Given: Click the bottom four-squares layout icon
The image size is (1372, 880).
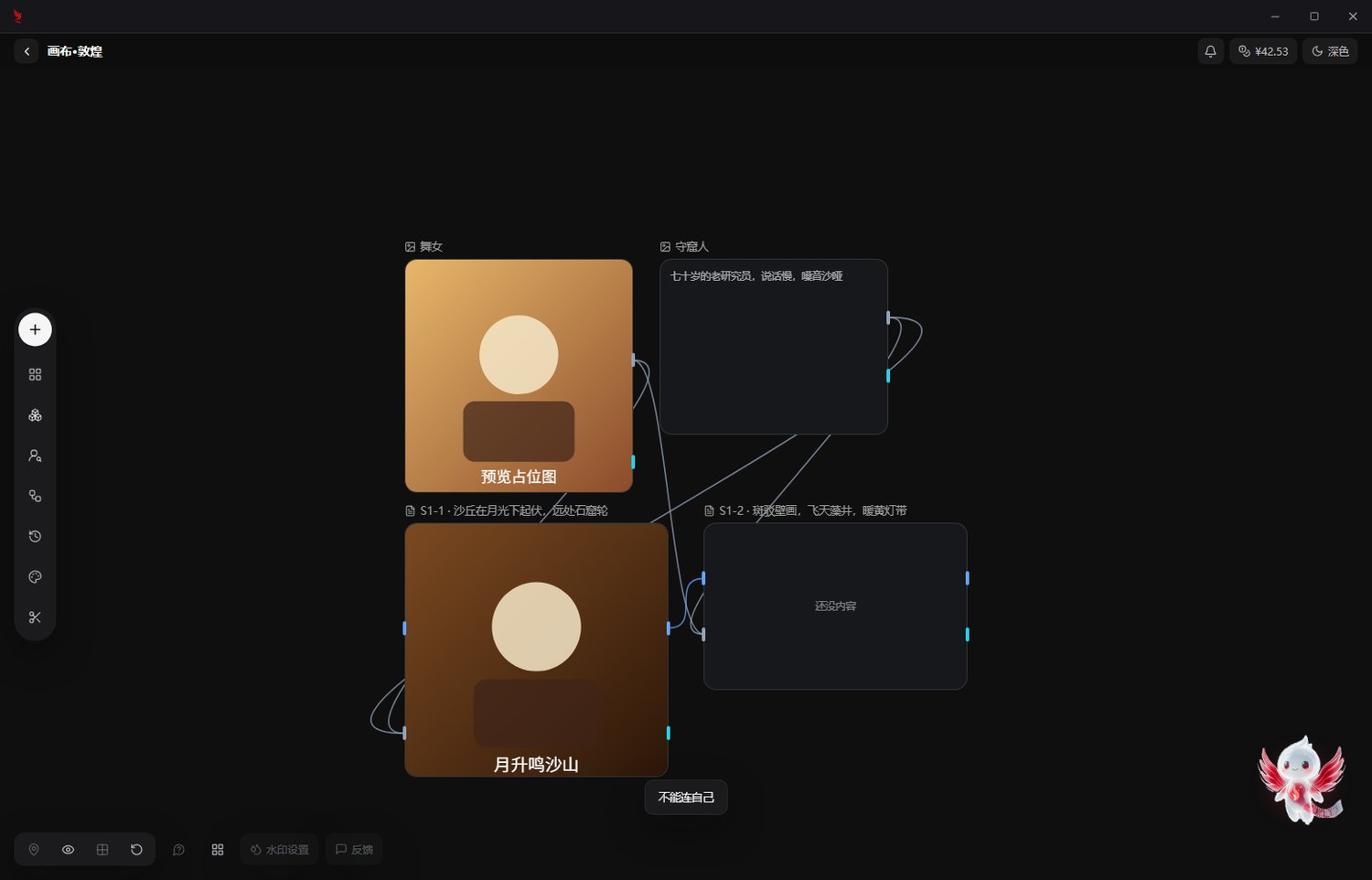Looking at the screenshot, I should tap(218, 850).
